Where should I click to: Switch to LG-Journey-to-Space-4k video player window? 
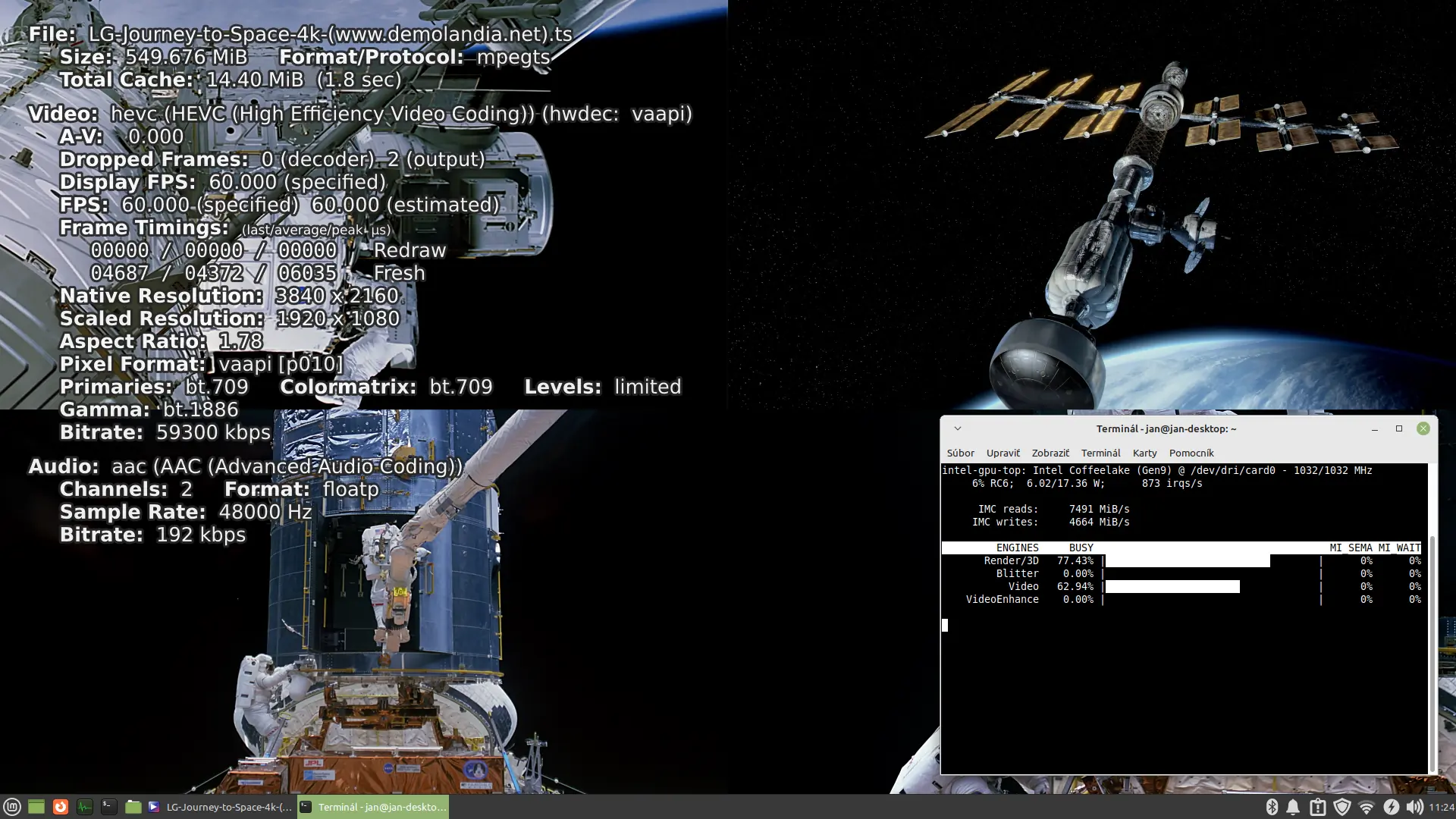point(221,807)
